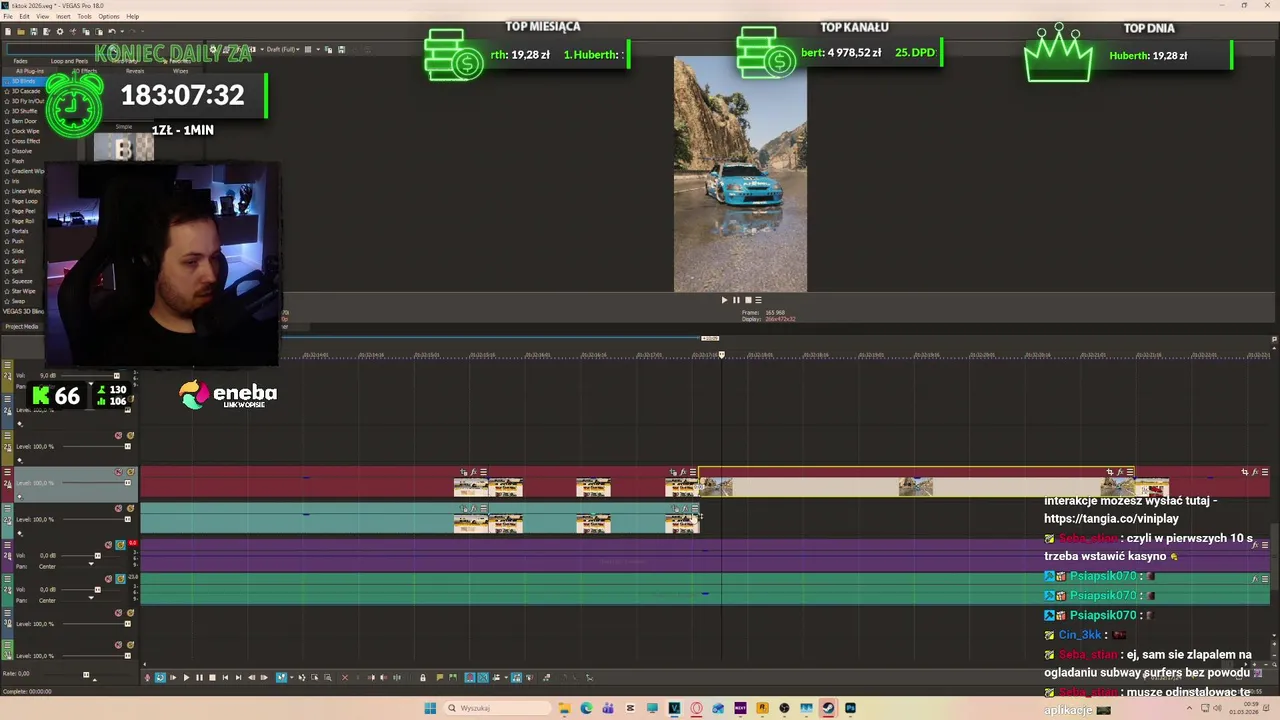Open the overlays grid dropdown in preview

point(318,49)
